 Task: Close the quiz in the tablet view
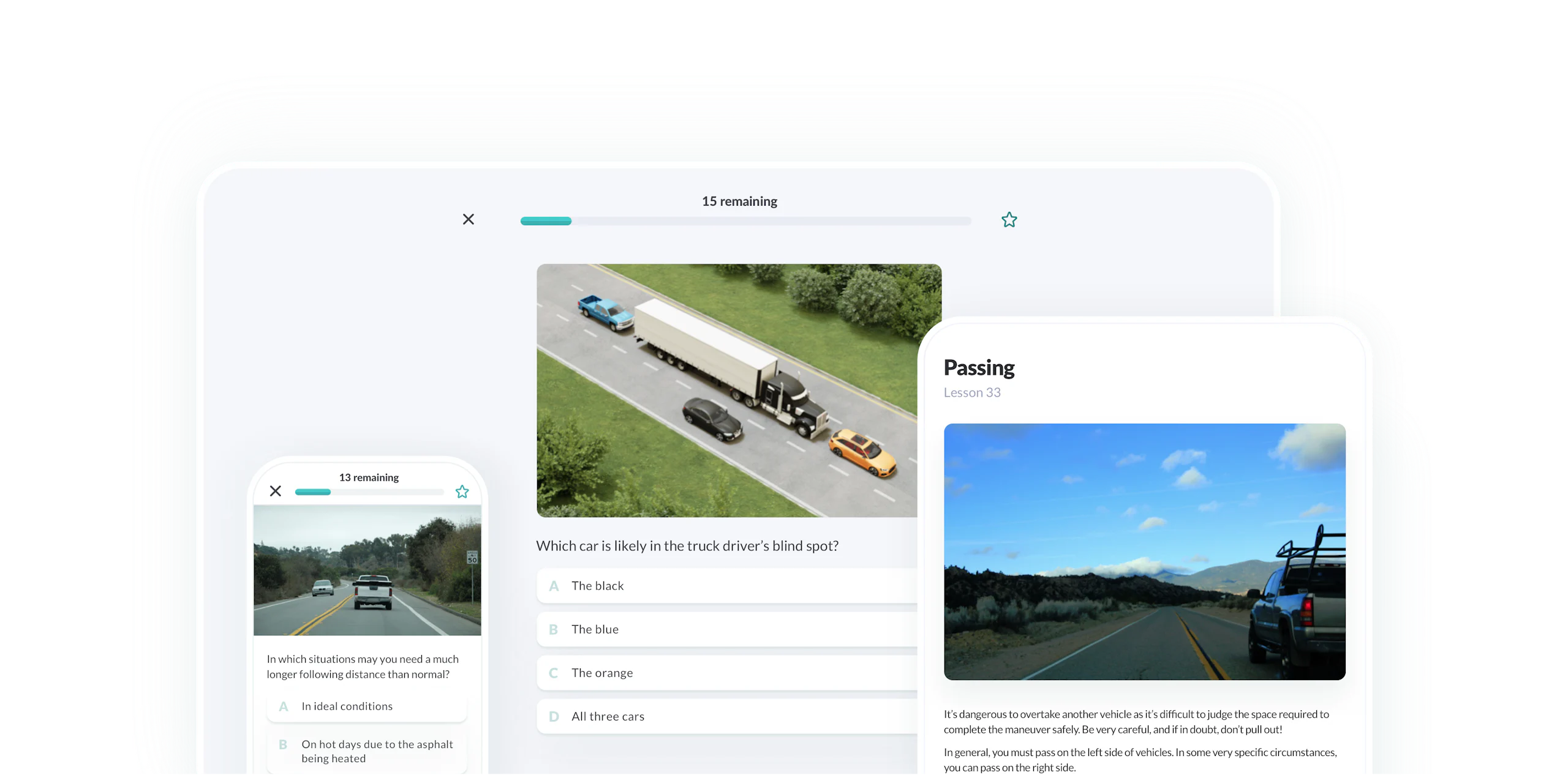coord(468,219)
